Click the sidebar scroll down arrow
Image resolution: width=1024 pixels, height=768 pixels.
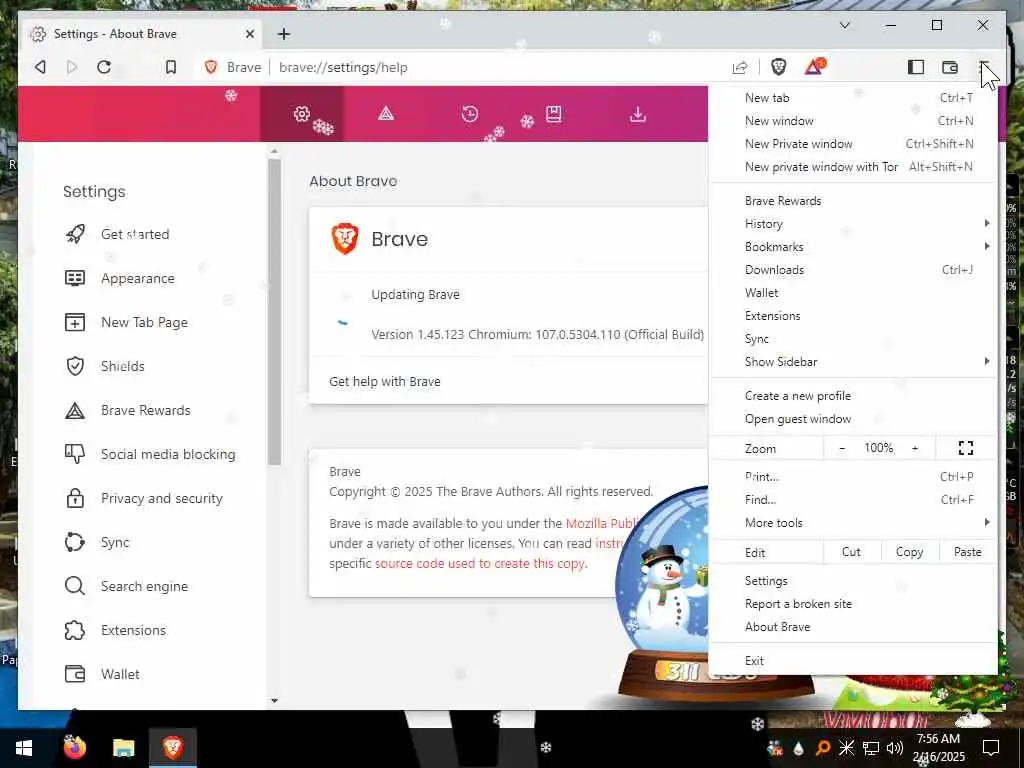click(274, 701)
